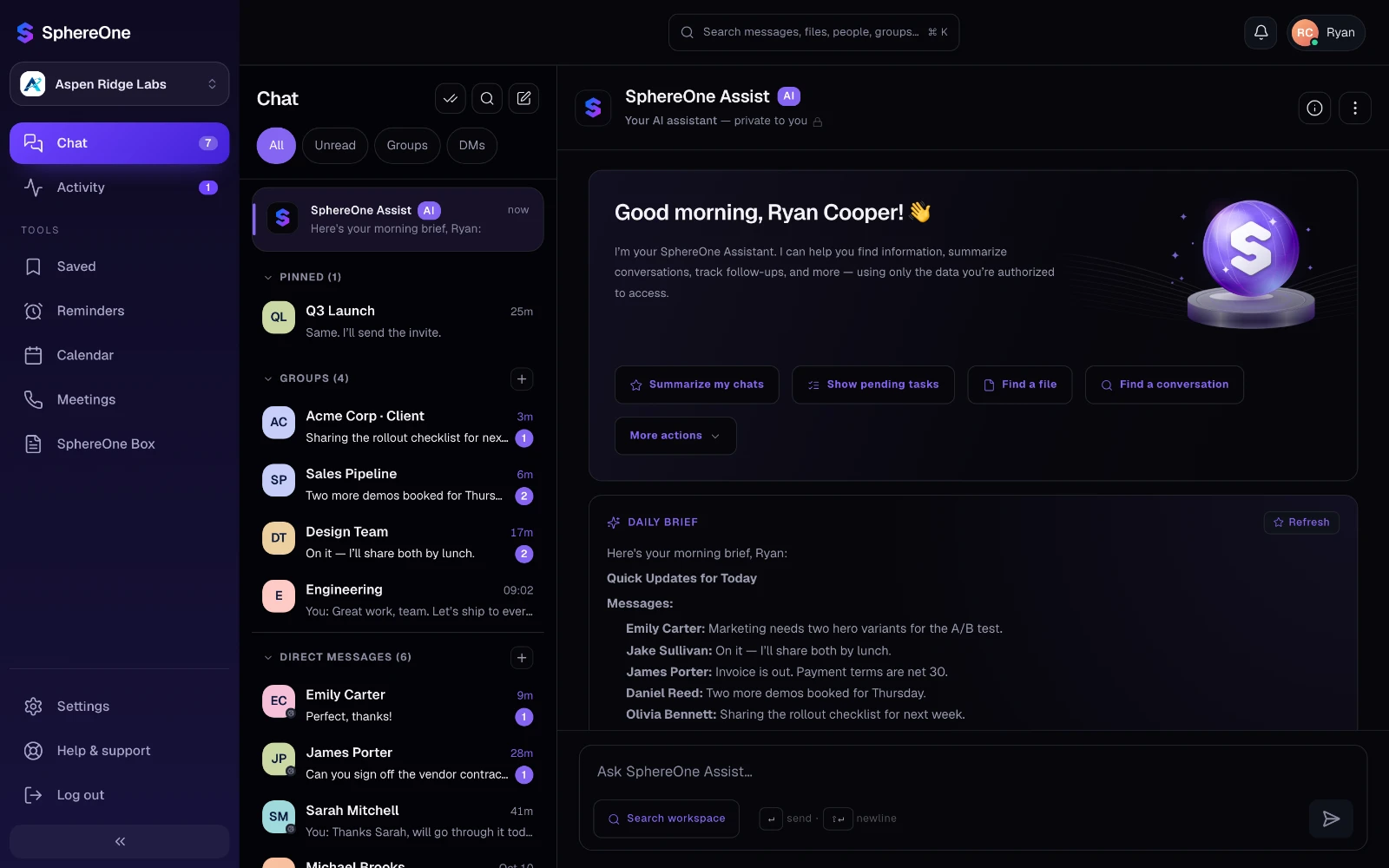Compose a new chat message
Viewport: 1389px width, 868px height.
(x=523, y=98)
